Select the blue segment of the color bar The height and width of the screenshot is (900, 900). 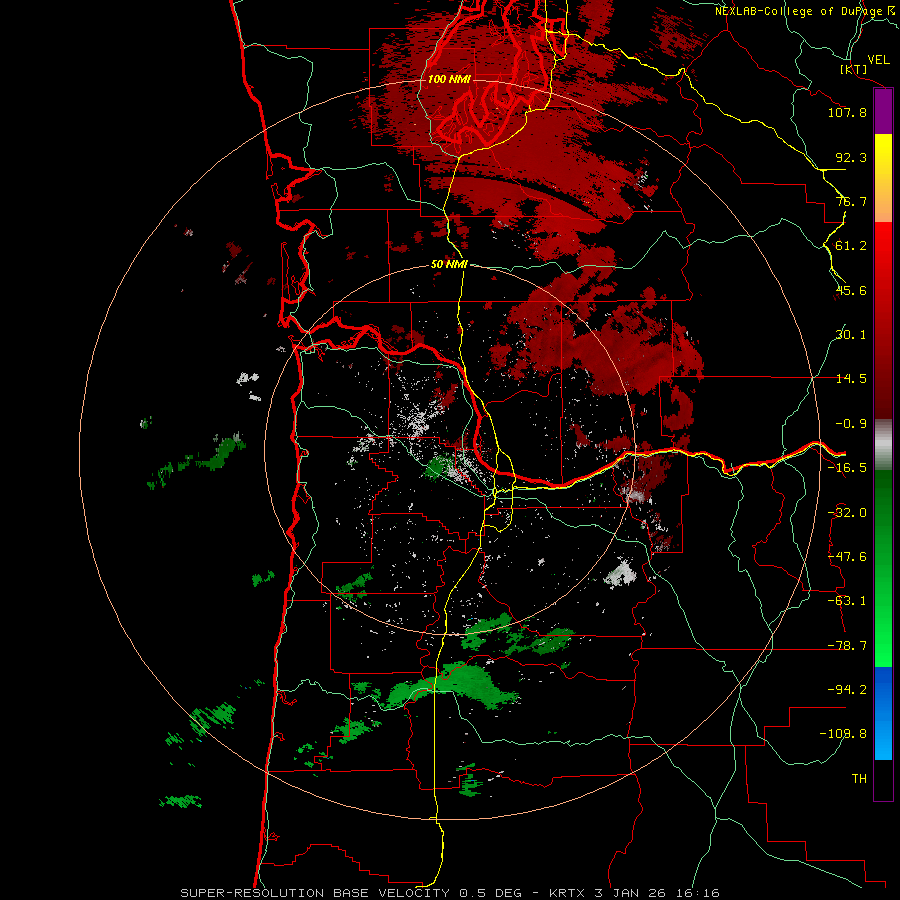click(x=883, y=713)
